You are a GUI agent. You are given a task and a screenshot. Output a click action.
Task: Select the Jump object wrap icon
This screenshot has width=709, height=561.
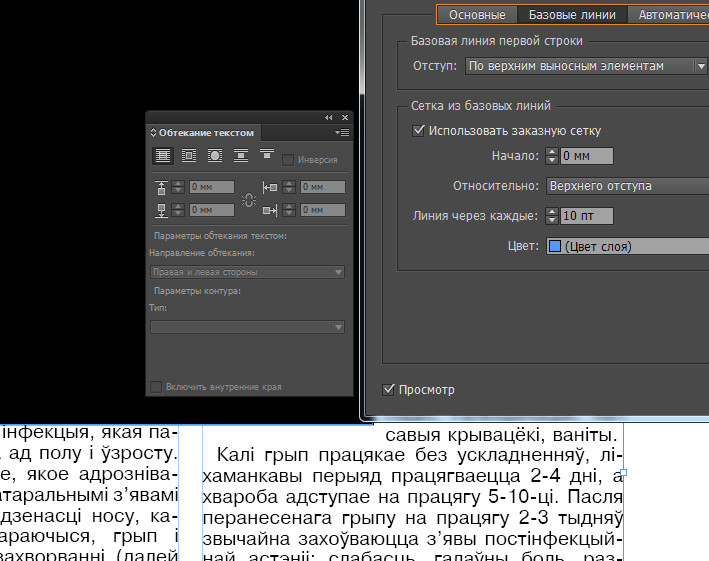[x=241, y=156]
